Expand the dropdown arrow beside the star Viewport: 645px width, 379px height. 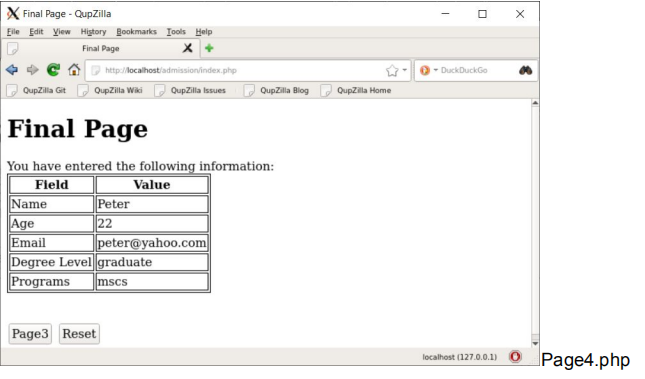[x=405, y=70]
